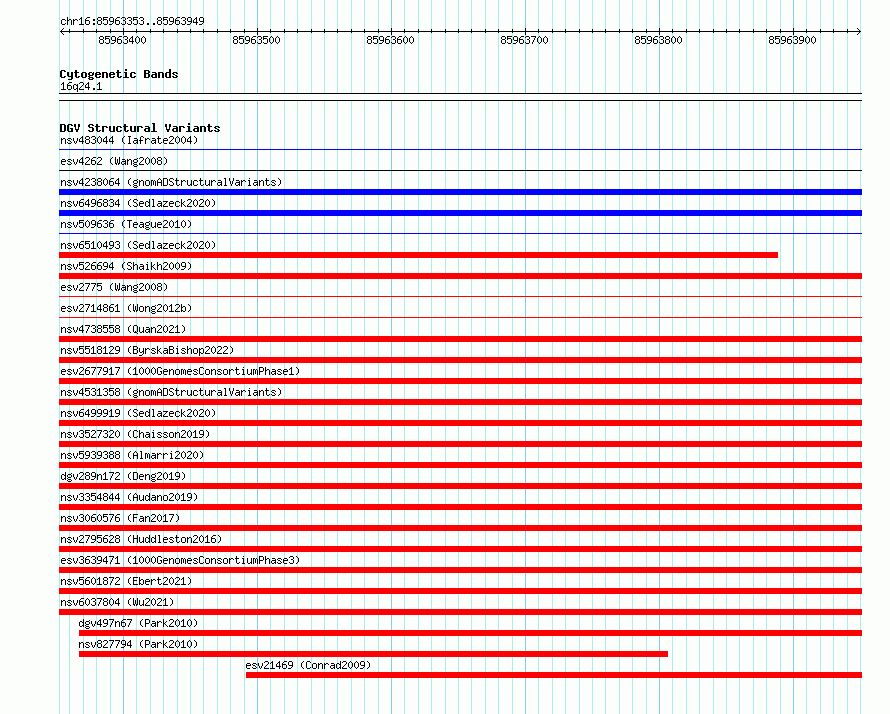The image size is (890, 714).
Task: Click the red bar under dgv497n67 (Park2010)
Action: coord(471,633)
